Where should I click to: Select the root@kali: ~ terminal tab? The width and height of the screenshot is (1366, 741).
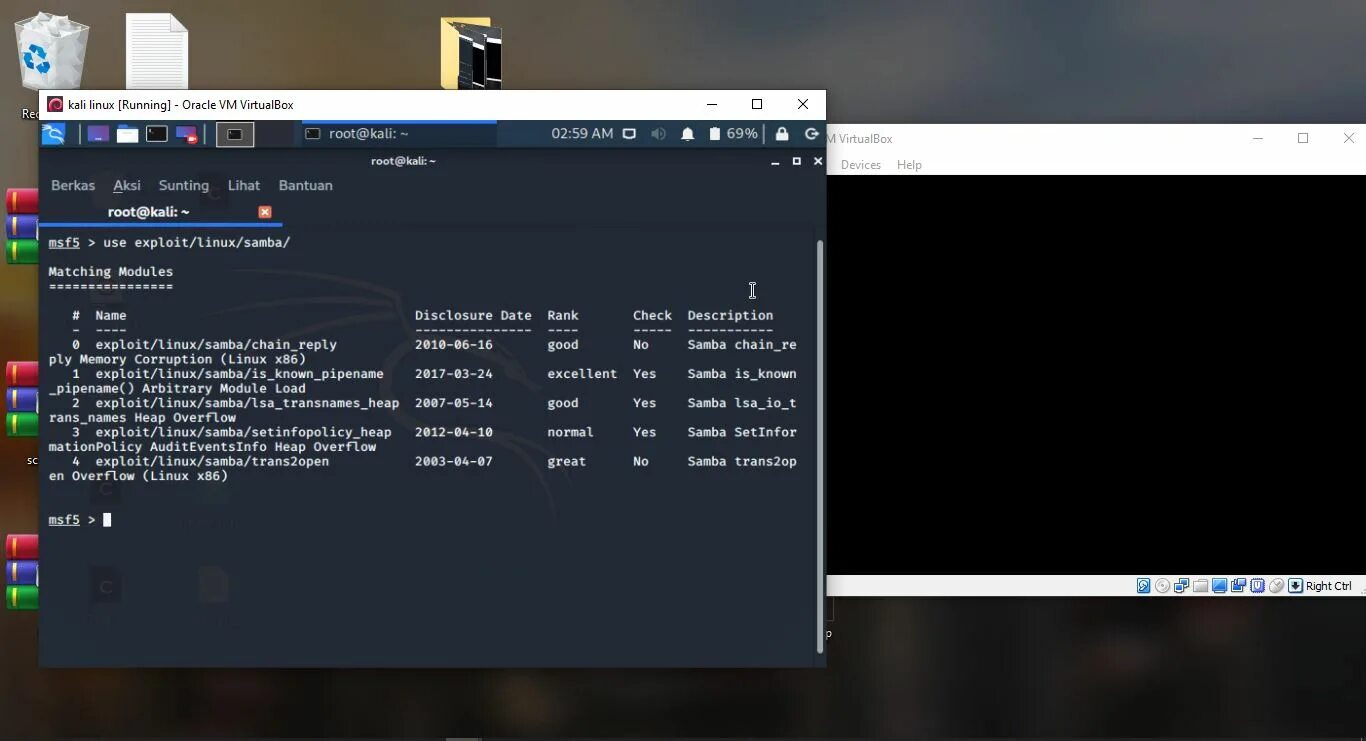coord(149,212)
